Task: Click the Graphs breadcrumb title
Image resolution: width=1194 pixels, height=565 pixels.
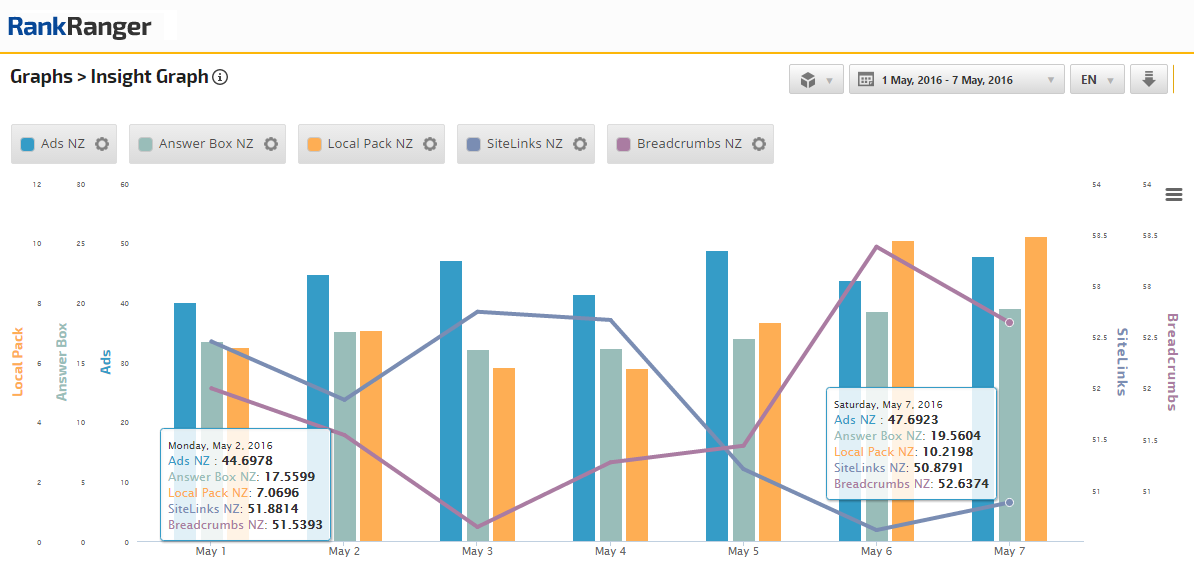Action: coord(41,77)
